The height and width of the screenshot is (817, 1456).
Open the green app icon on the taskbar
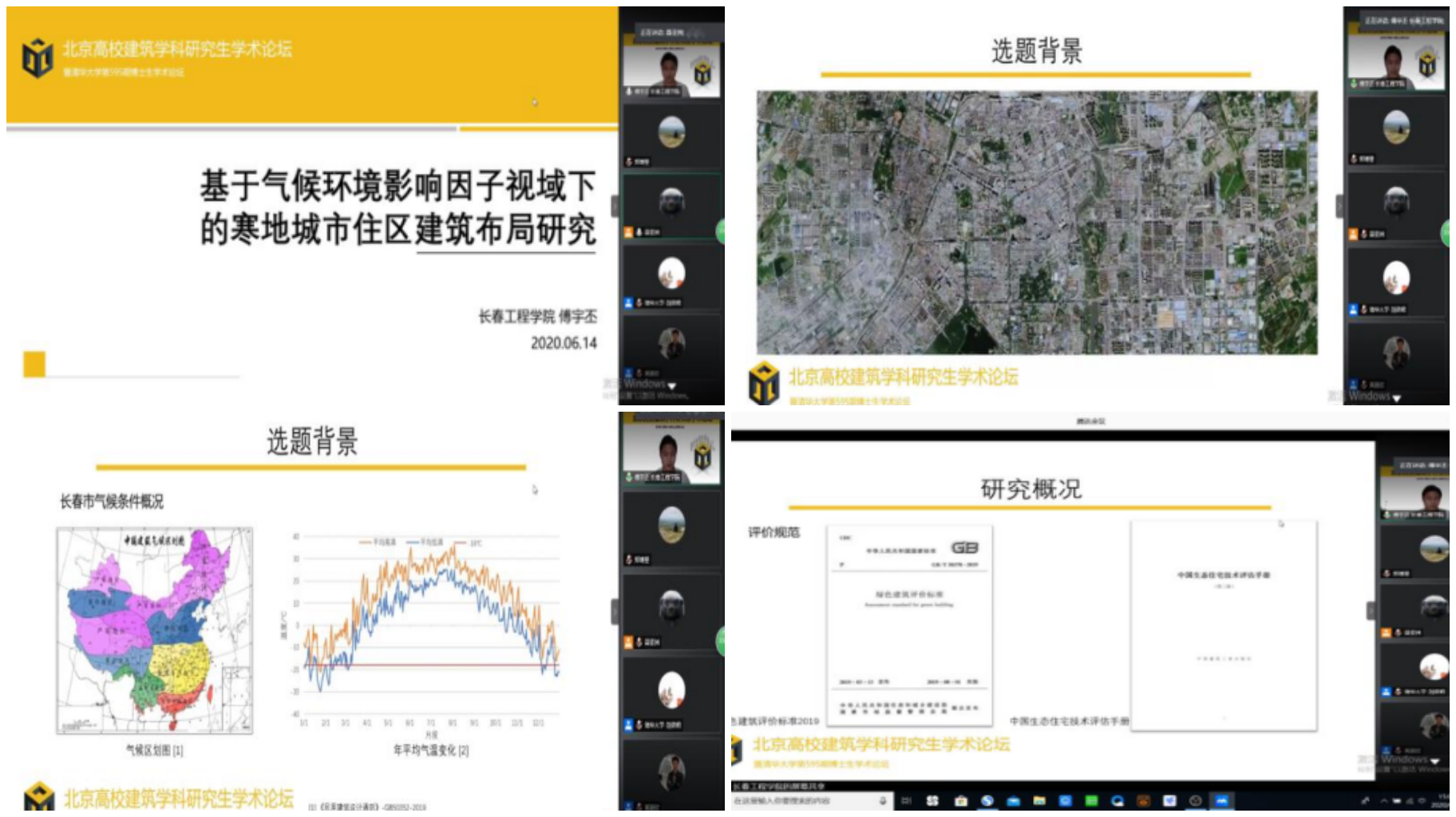click(x=1091, y=800)
